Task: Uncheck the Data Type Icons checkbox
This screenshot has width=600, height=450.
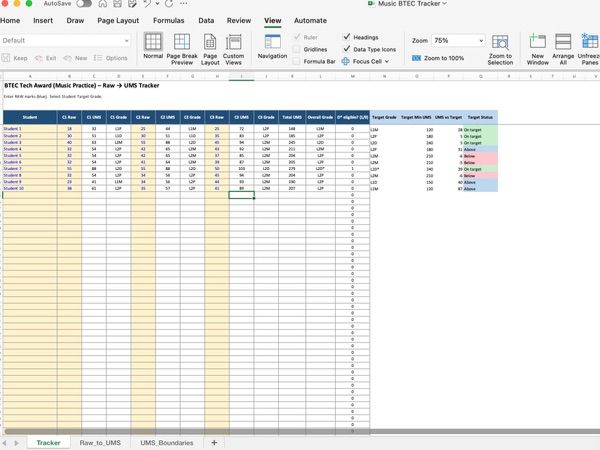Action: tap(347, 49)
